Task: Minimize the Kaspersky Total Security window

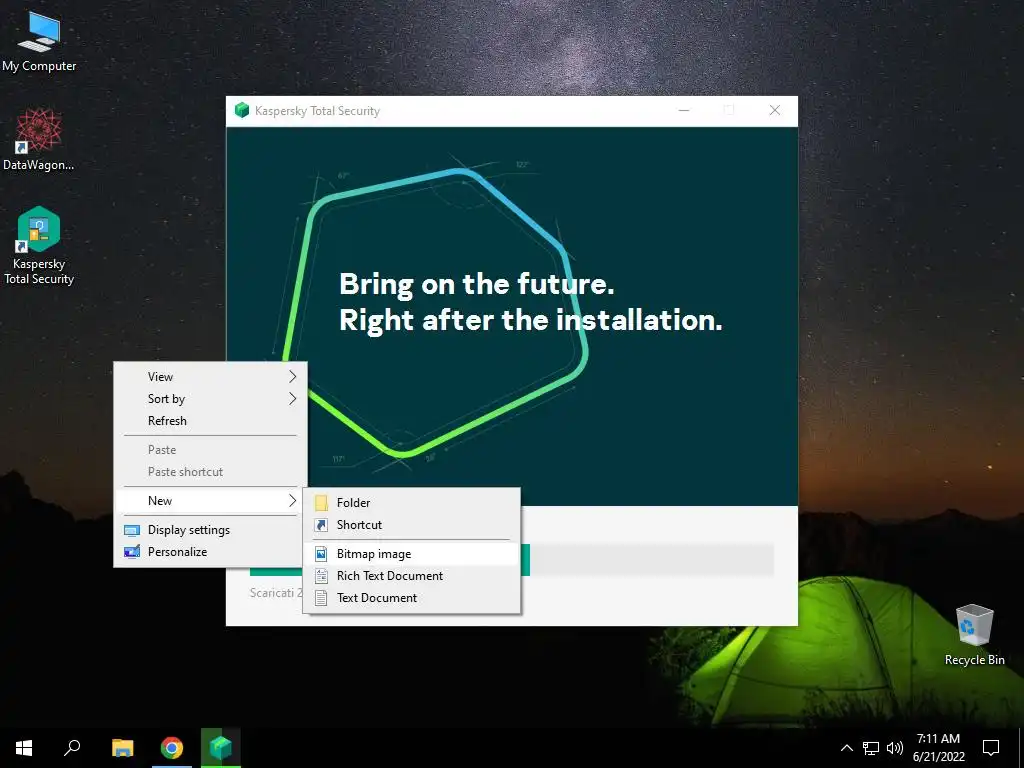Action: [684, 110]
